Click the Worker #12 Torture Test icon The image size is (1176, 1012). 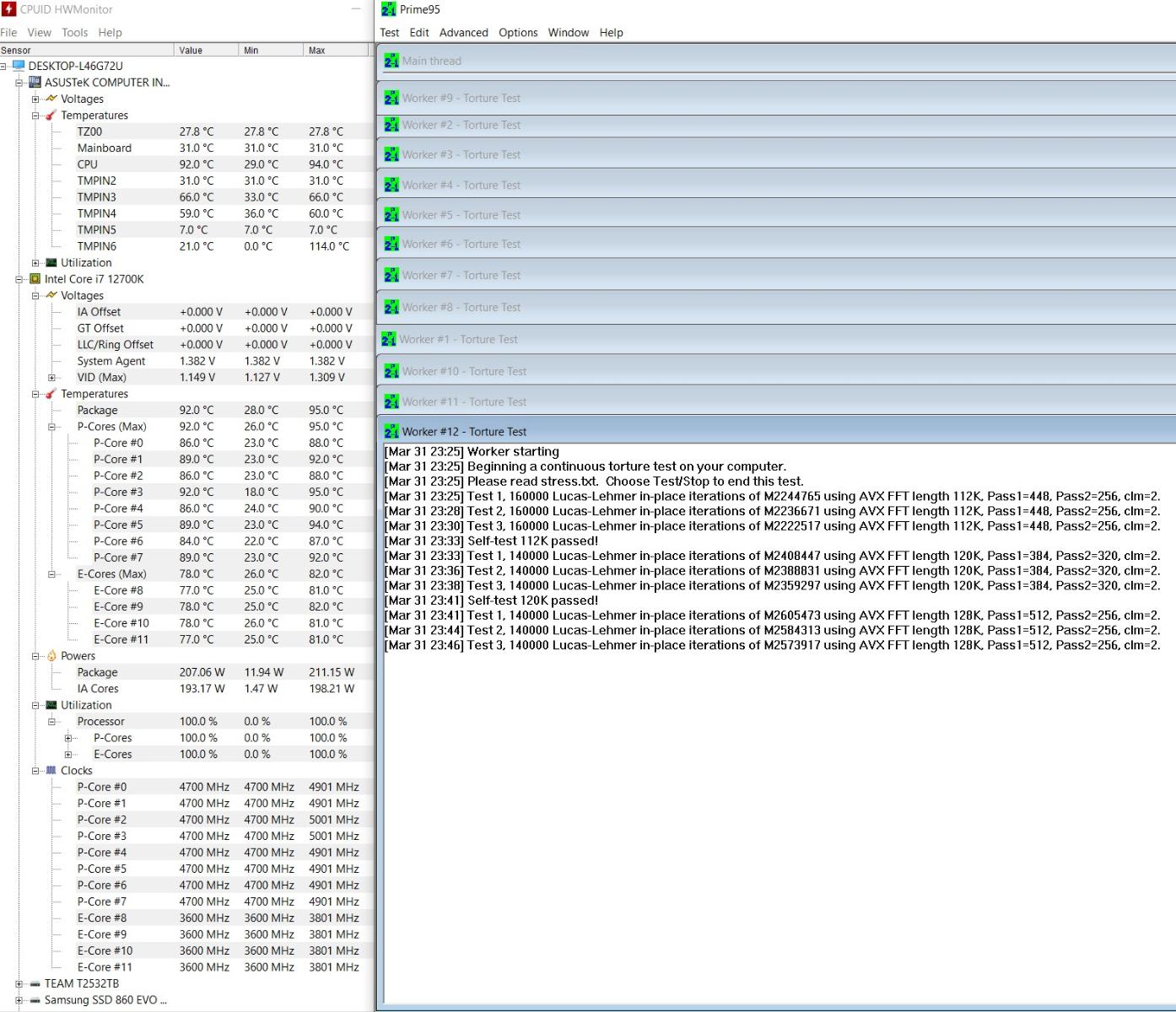391,431
